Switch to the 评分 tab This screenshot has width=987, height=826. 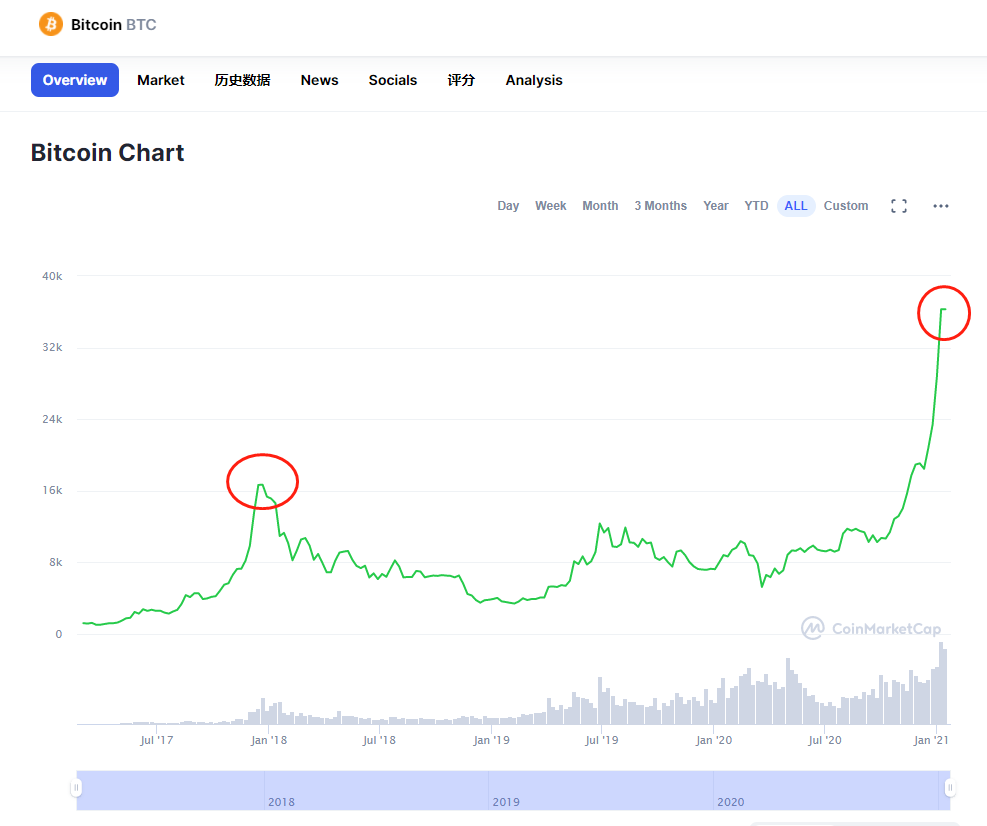461,80
